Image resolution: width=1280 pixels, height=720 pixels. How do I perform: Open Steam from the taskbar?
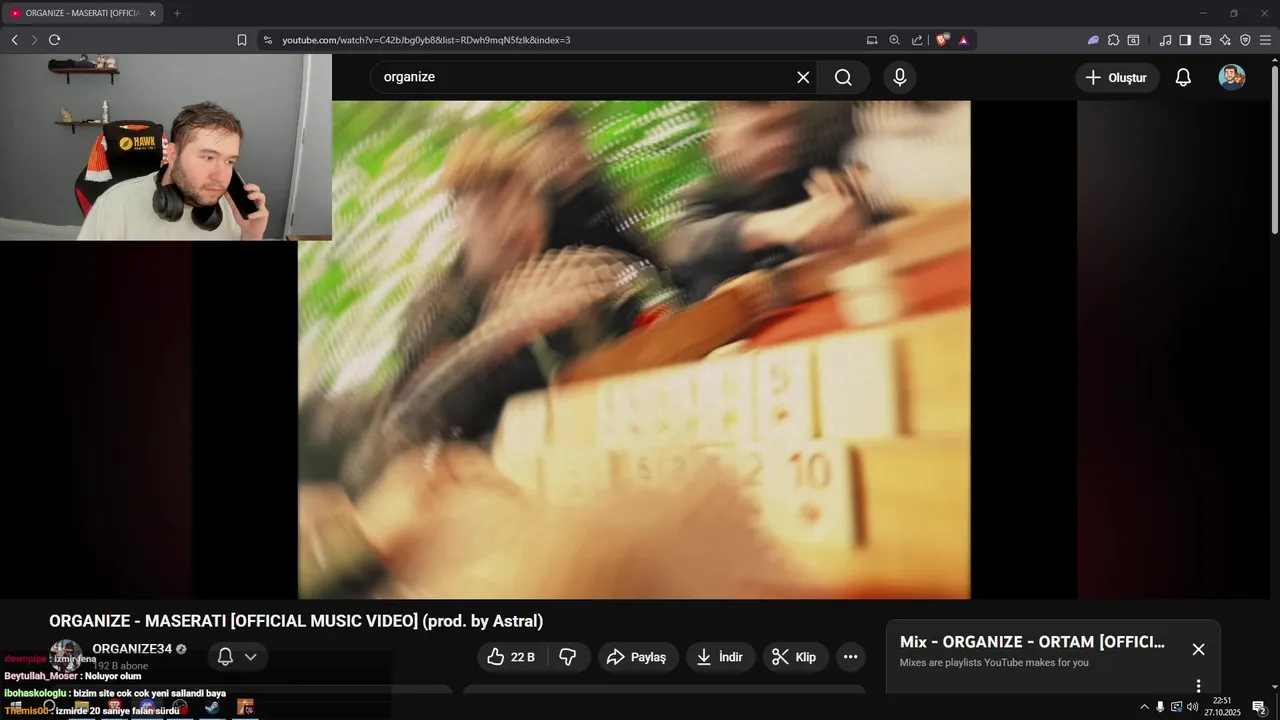click(212, 707)
